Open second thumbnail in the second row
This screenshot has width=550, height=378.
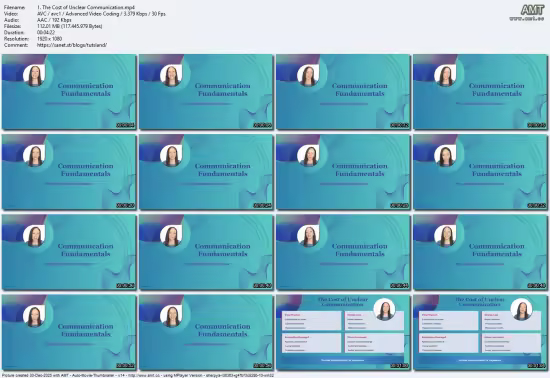pyautogui.click(x=206, y=172)
